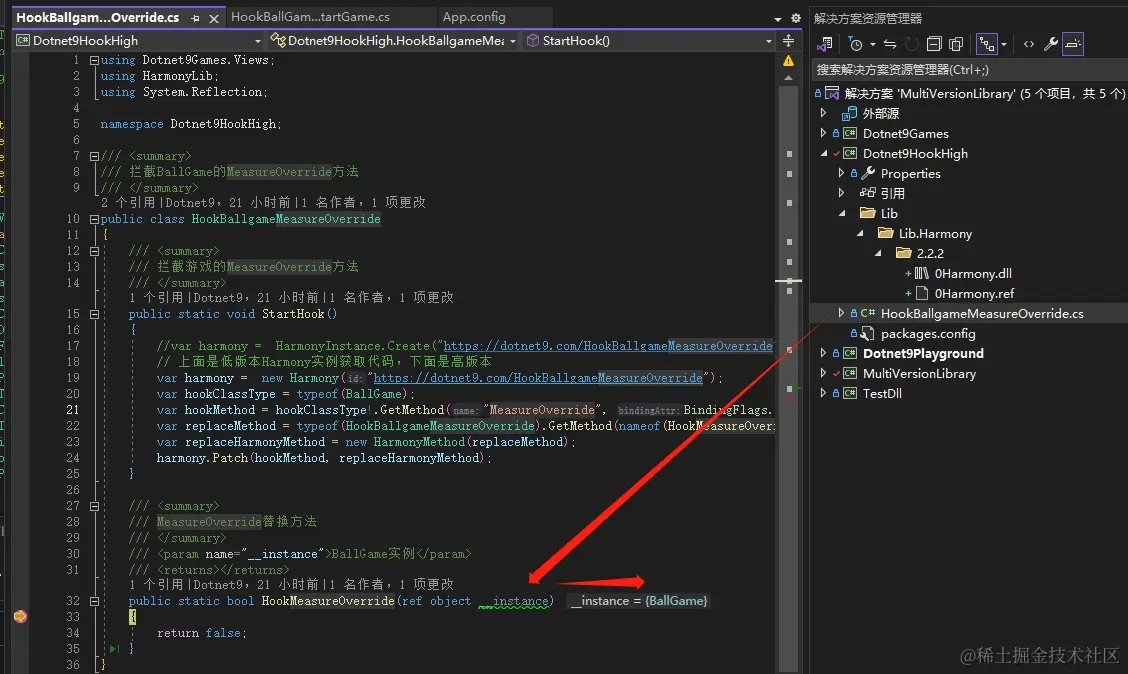The height and width of the screenshot is (674, 1128).
Task: Click the view code icon in Solution Explorer
Action: [1029, 45]
